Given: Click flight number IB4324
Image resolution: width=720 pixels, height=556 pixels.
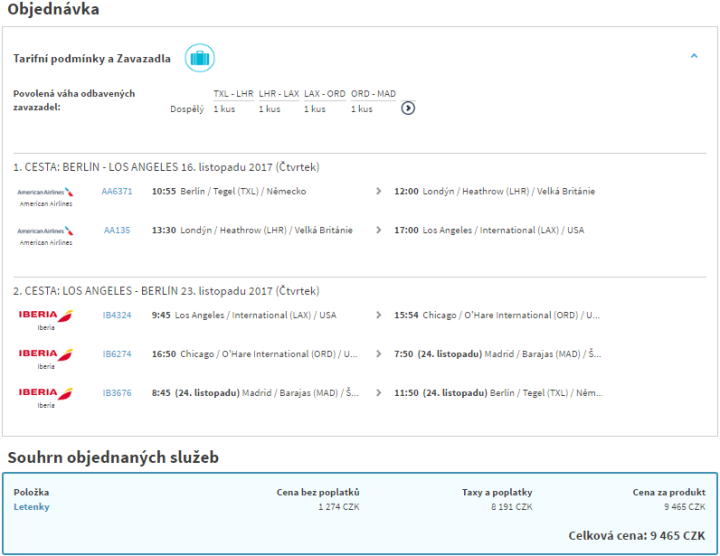Looking at the screenshot, I should (117, 315).
